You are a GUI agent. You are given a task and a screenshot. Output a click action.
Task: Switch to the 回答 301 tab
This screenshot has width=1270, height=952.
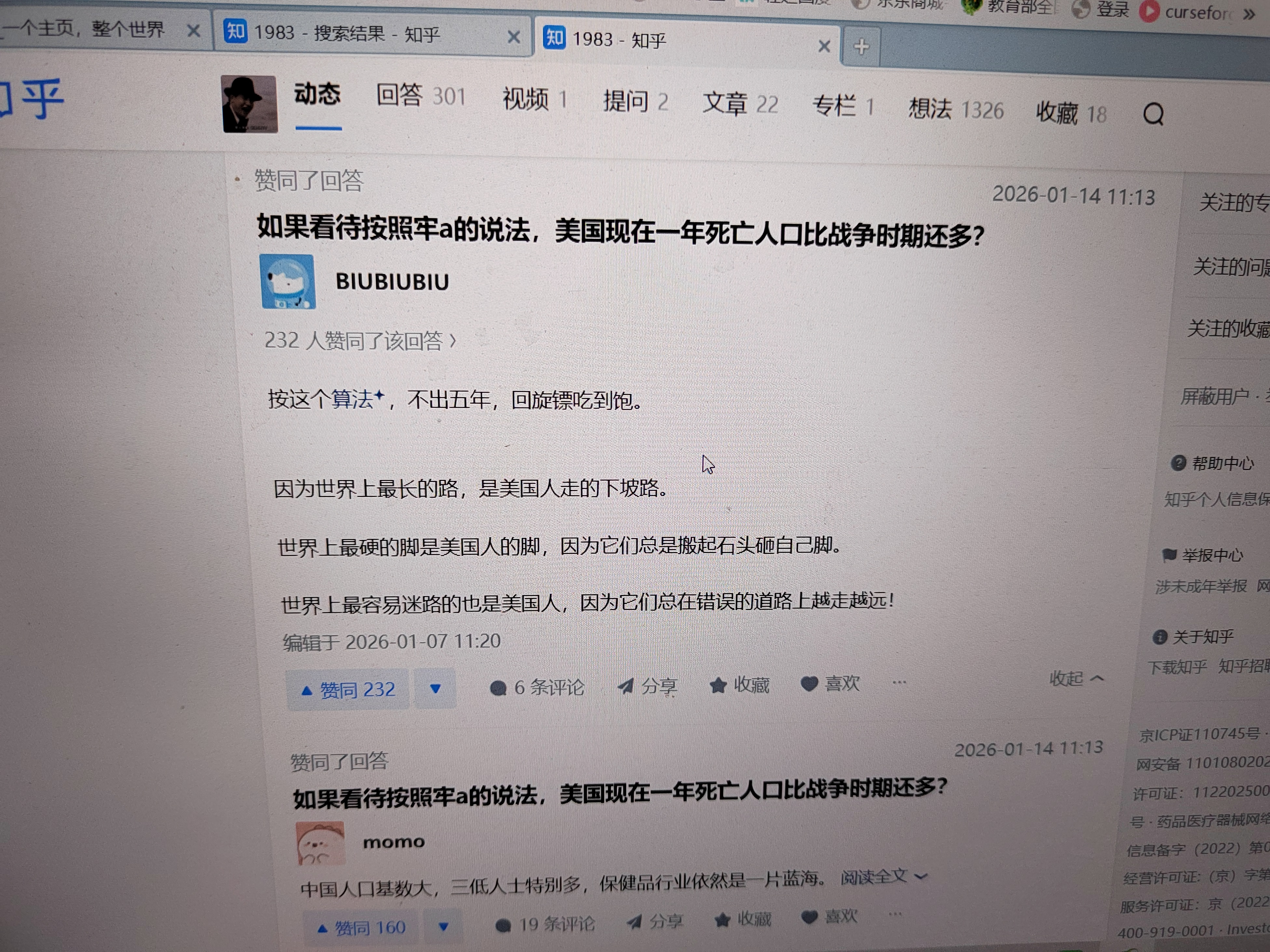(420, 96)
